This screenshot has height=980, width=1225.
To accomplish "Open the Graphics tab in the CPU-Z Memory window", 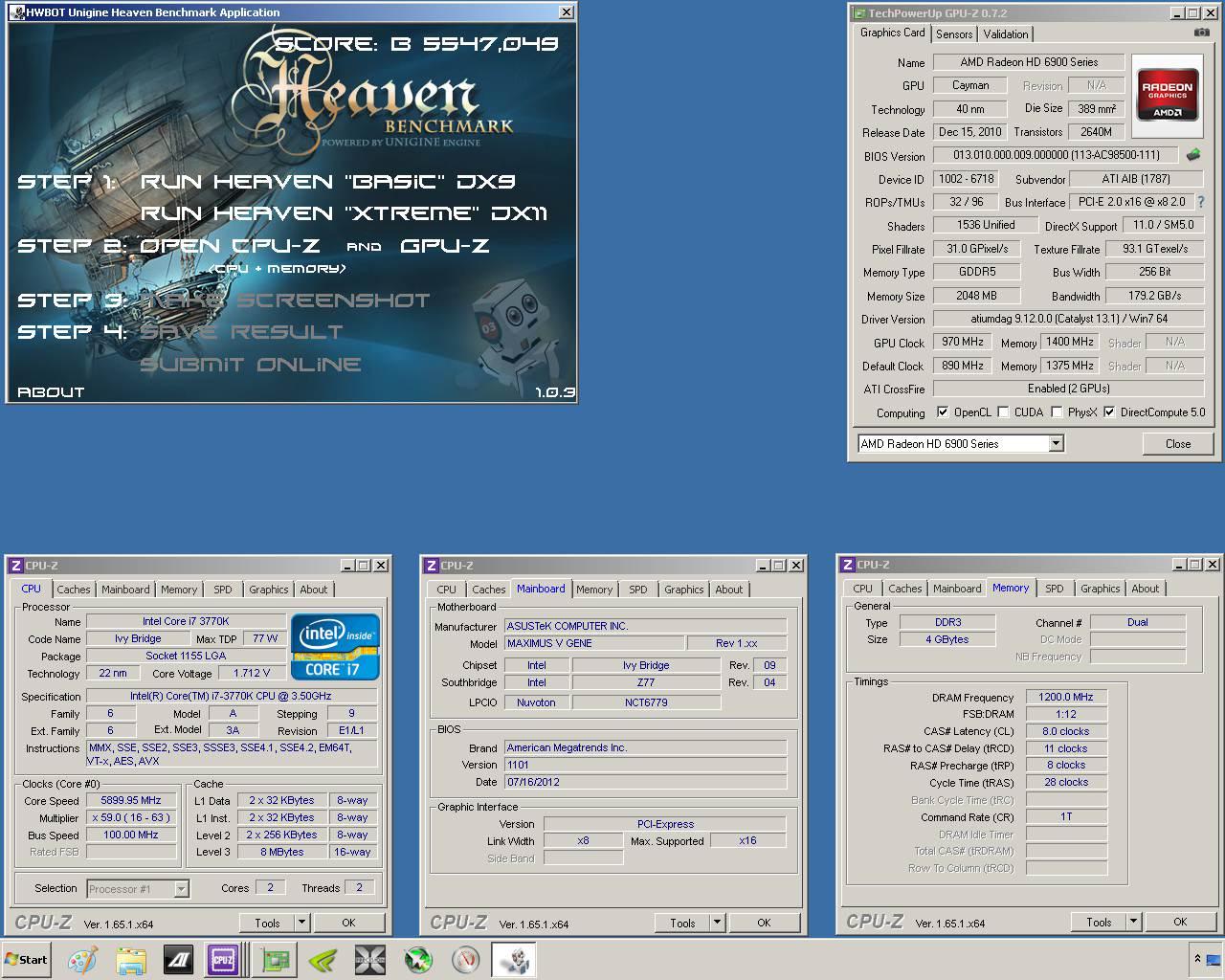I will 1101,589.
